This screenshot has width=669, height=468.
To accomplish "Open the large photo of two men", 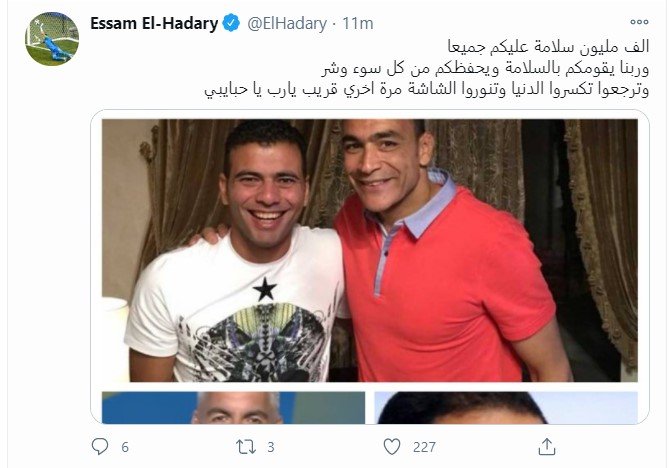I will coord(369,250).
